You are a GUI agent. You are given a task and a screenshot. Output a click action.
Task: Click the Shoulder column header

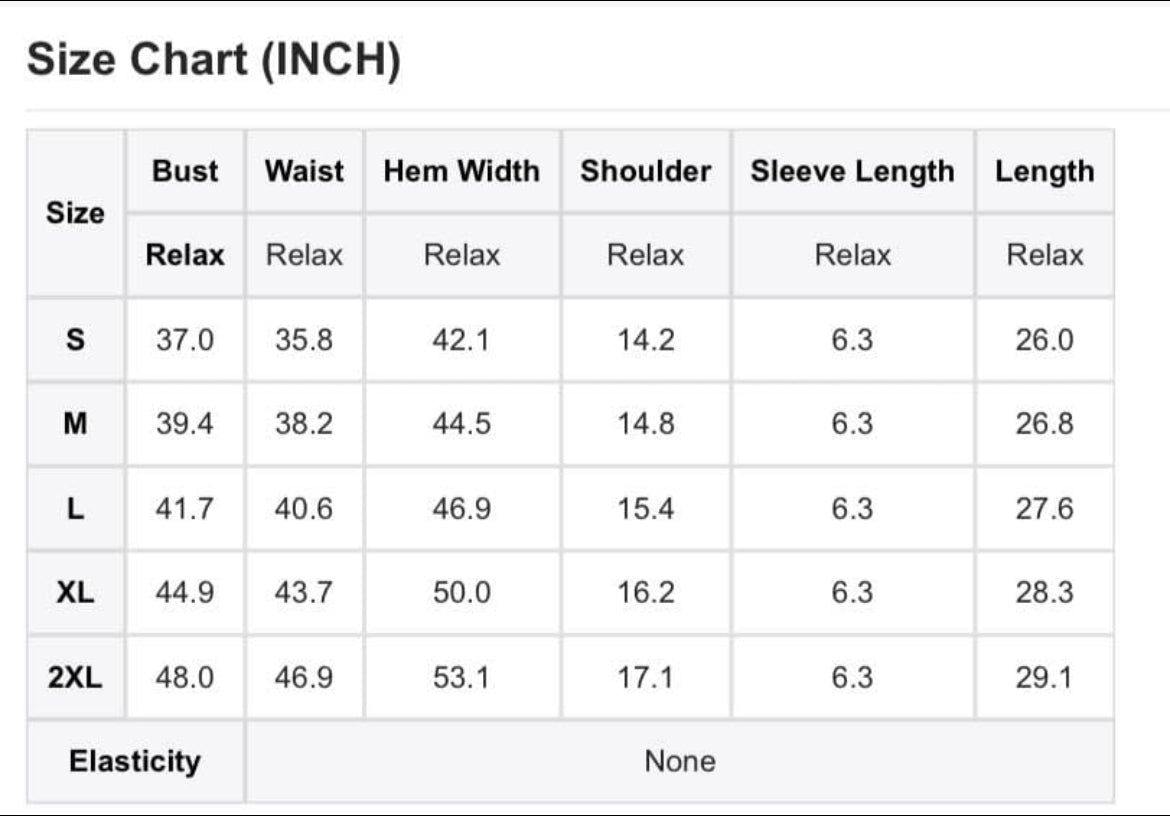coord(646,171)
